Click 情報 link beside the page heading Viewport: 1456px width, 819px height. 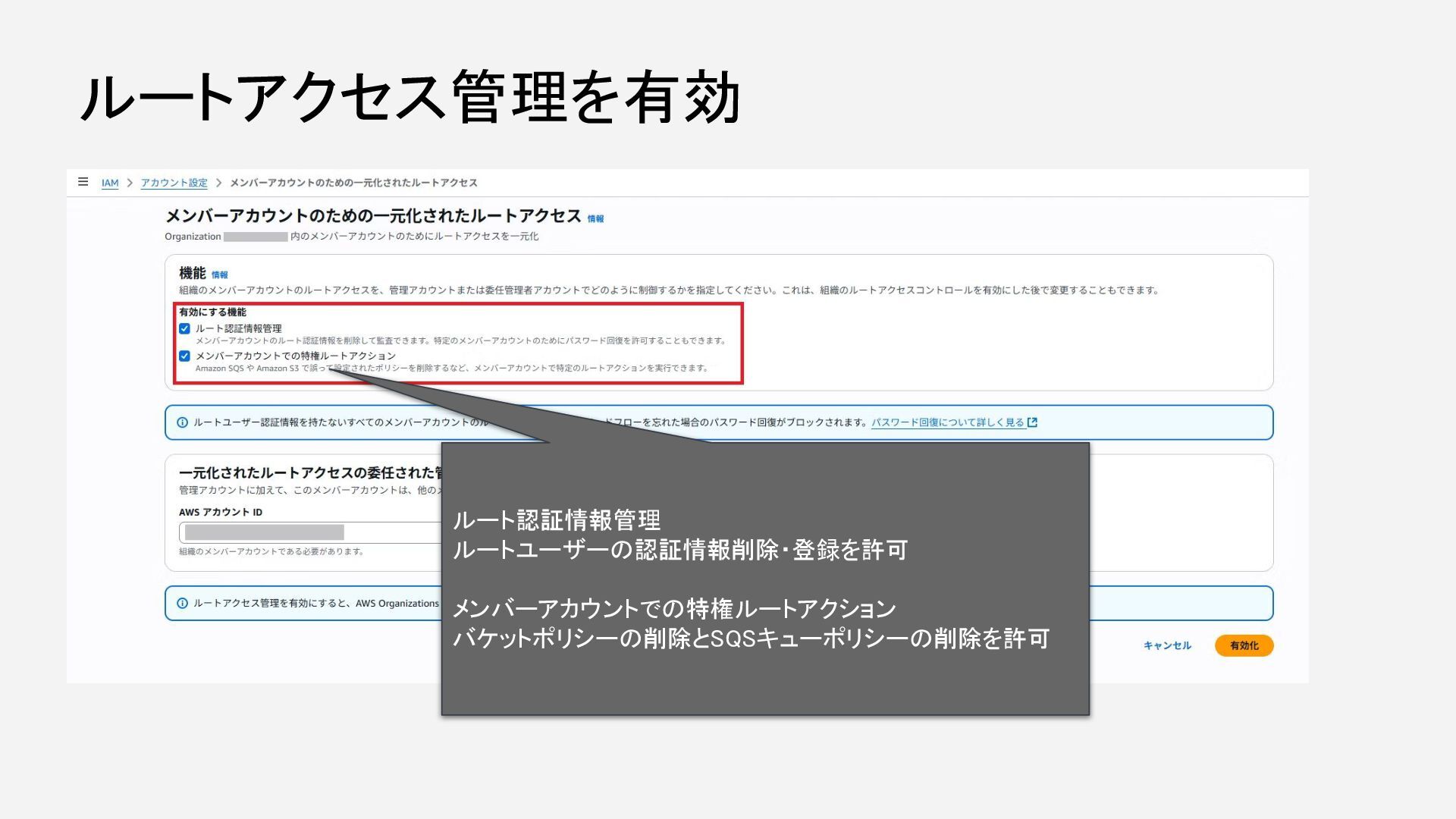595,219
